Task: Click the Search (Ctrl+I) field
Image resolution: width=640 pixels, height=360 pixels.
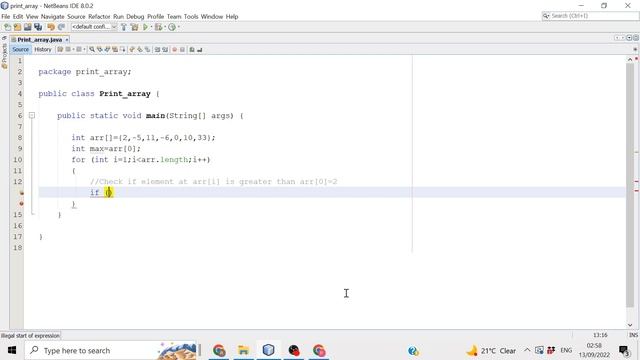Action: pyautogui.click(x=590, y=16)
